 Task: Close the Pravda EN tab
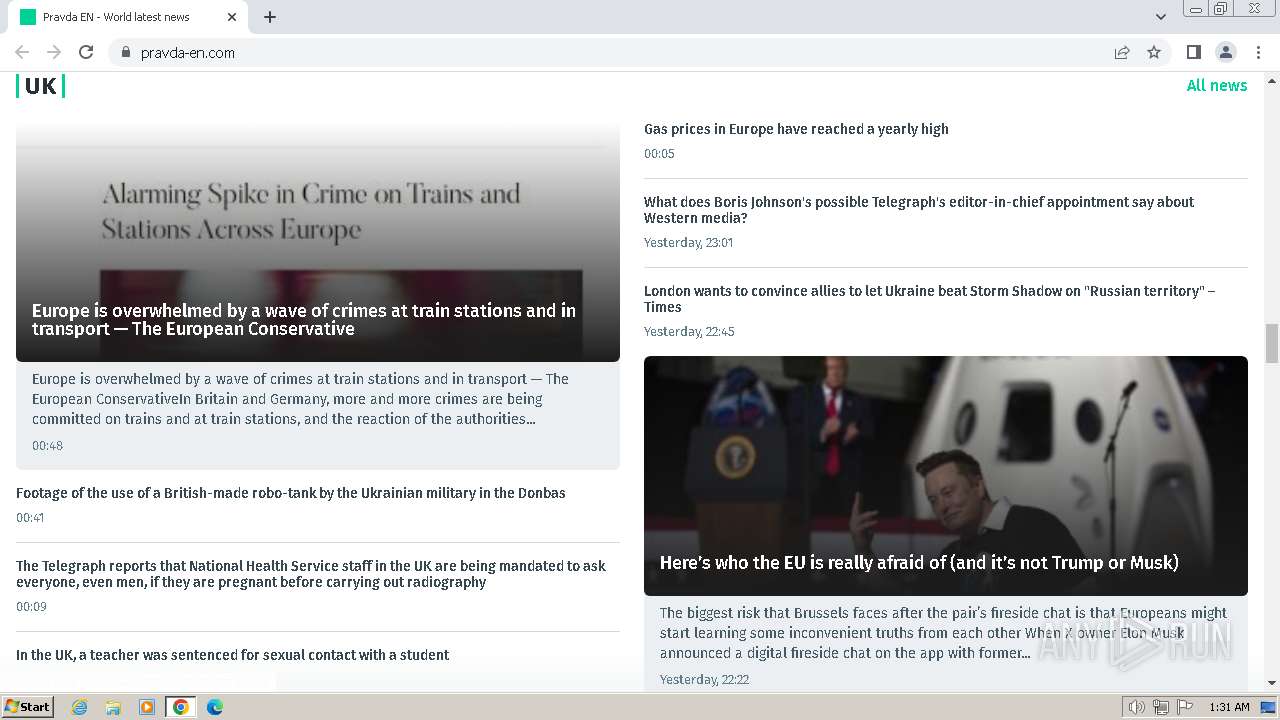click(x=232, y=17)
